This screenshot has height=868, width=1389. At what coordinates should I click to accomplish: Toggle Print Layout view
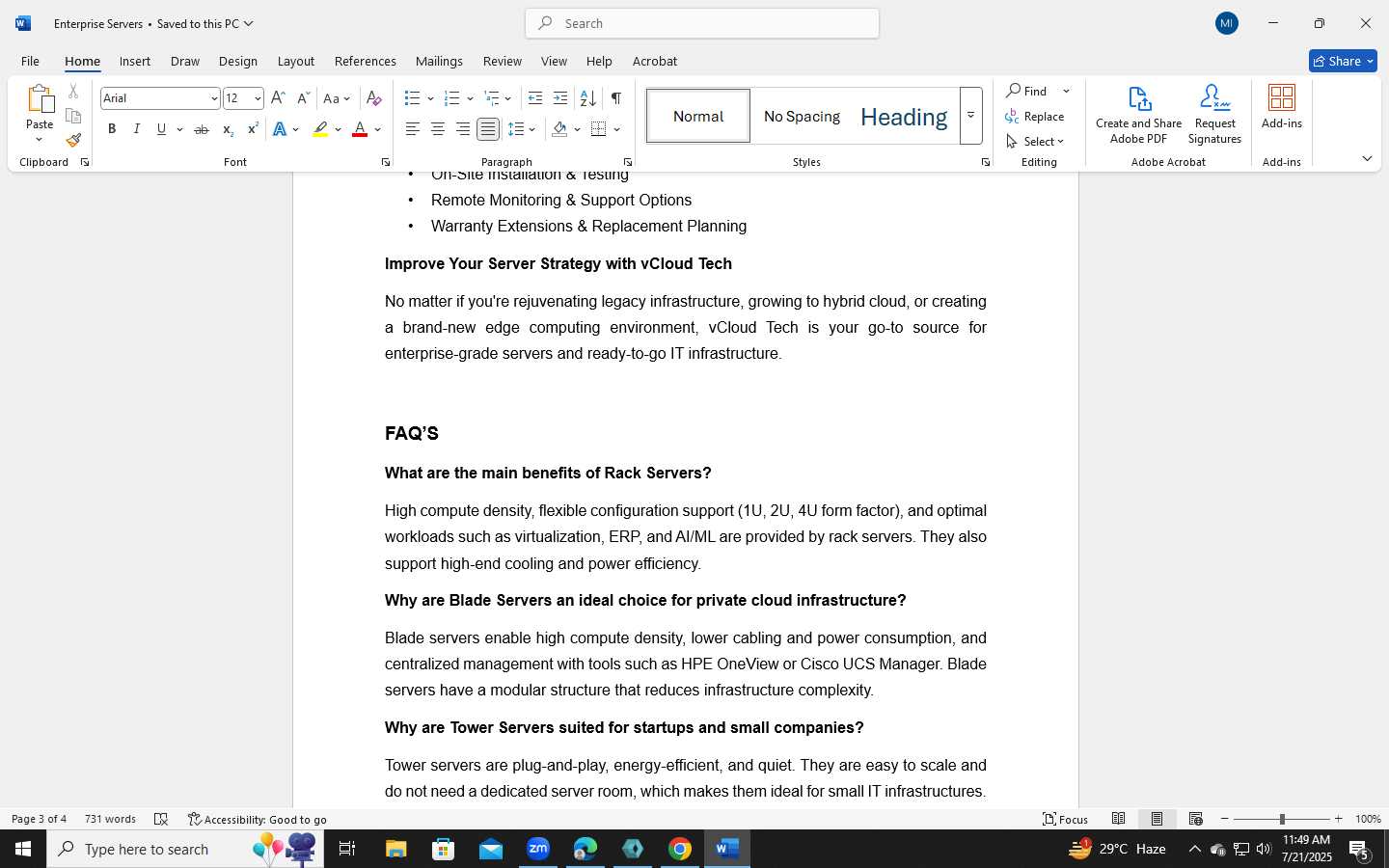[1157, 819]
